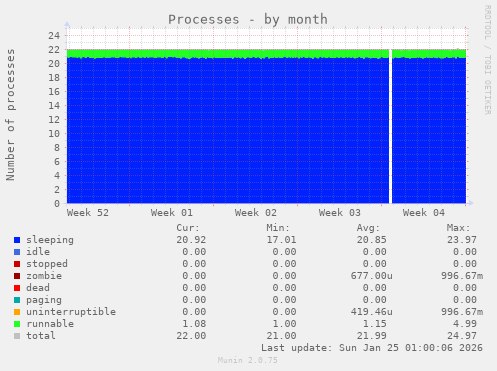Click the 'paging' legend label

click(x=44, y=300)
